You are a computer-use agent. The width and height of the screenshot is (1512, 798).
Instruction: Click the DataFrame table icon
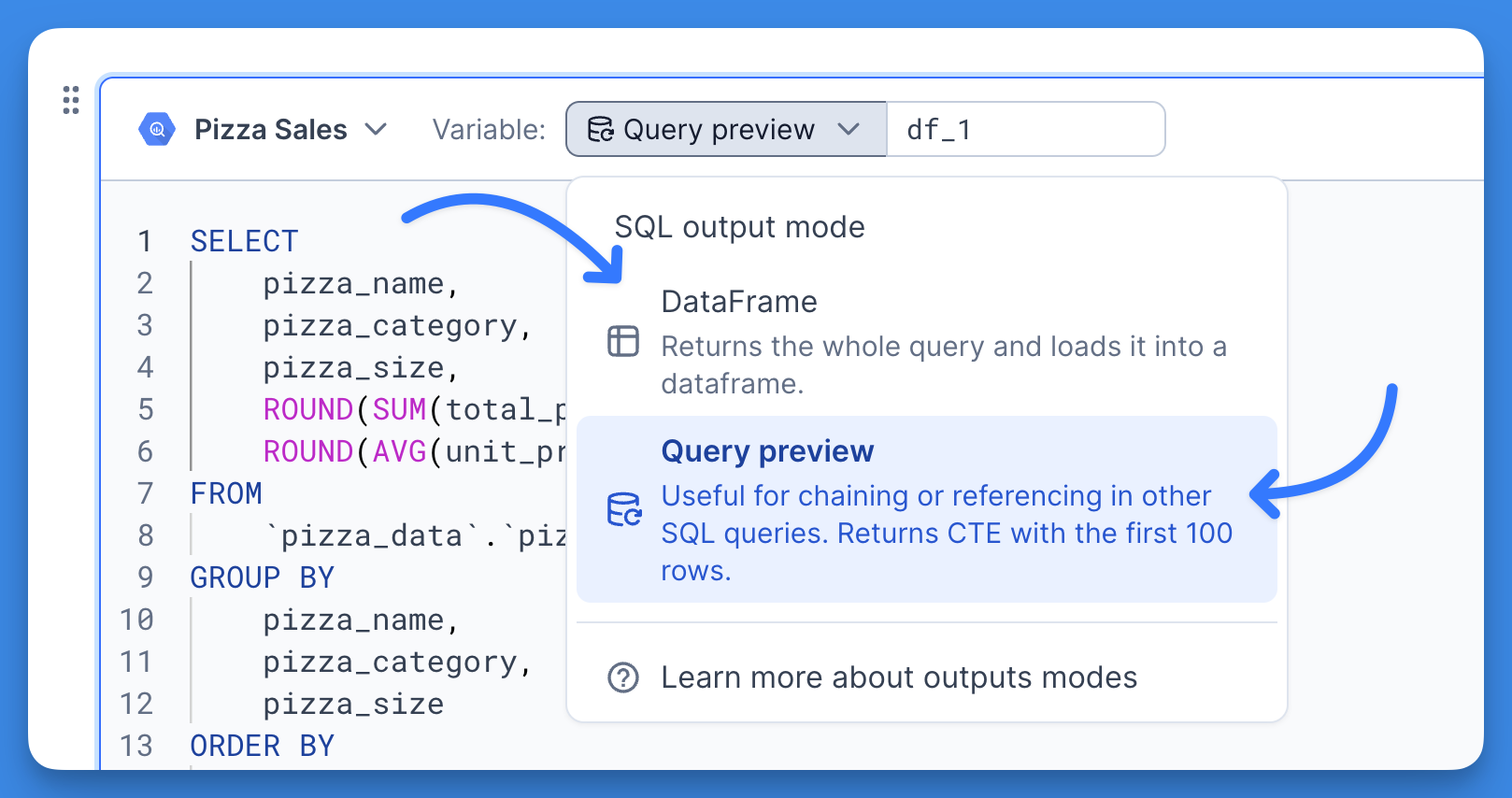click(623, 341)
